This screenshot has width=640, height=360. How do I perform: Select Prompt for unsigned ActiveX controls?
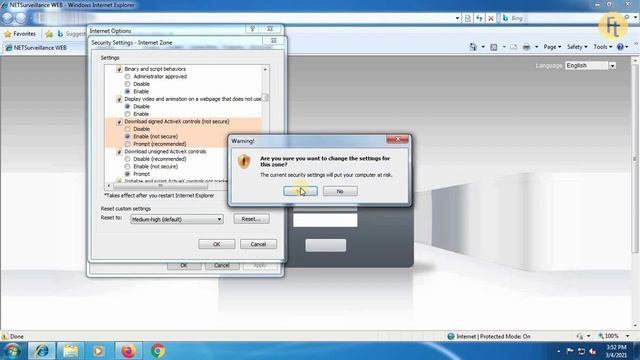(x=127, y=174)
